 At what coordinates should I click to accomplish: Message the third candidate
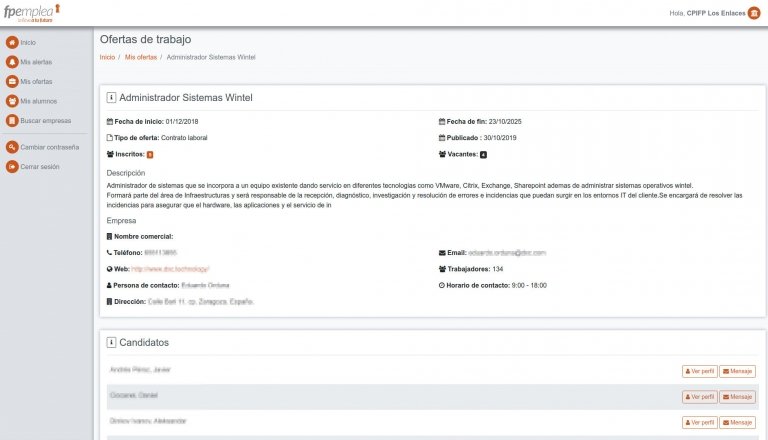(x=738, y=423)
